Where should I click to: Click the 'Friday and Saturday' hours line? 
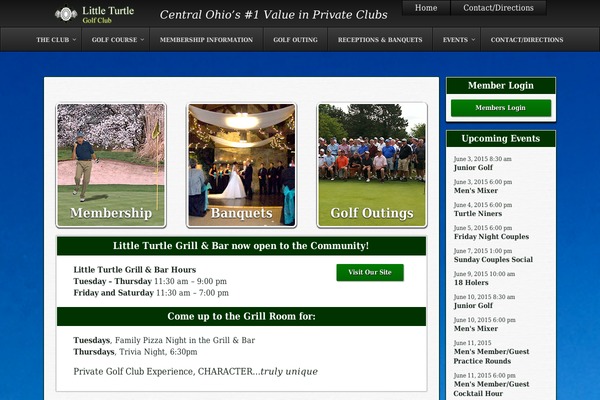pos(151,293)
